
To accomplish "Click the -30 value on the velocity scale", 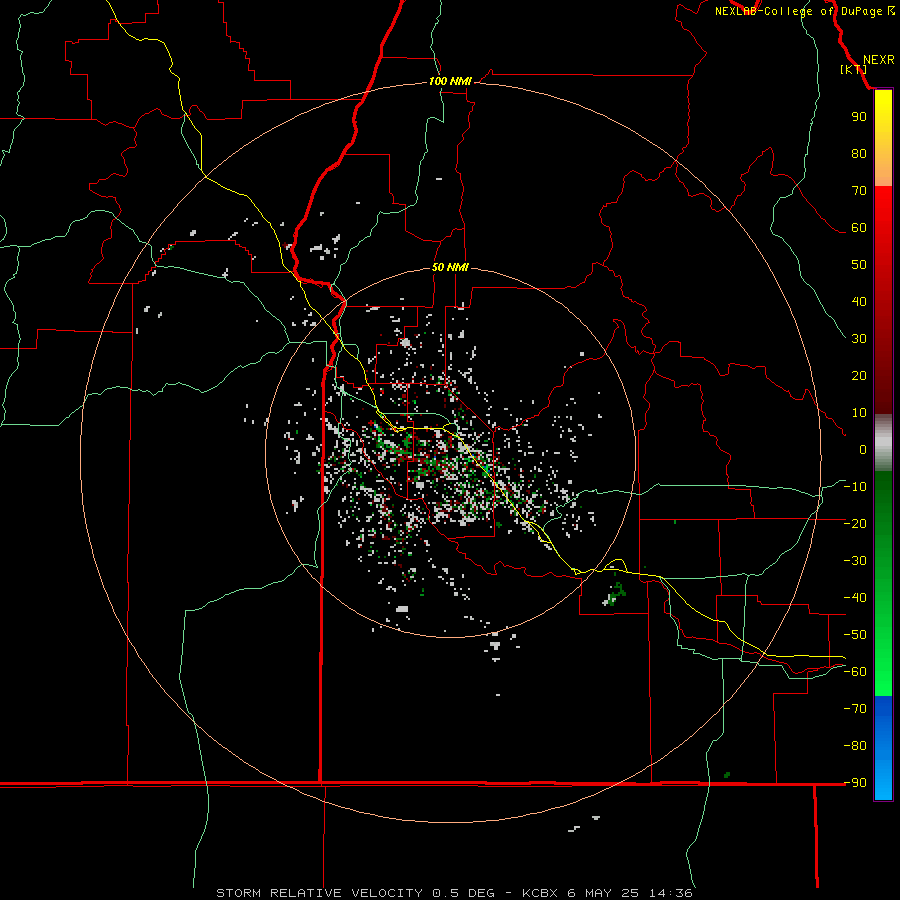I will [x=855, y=561].
